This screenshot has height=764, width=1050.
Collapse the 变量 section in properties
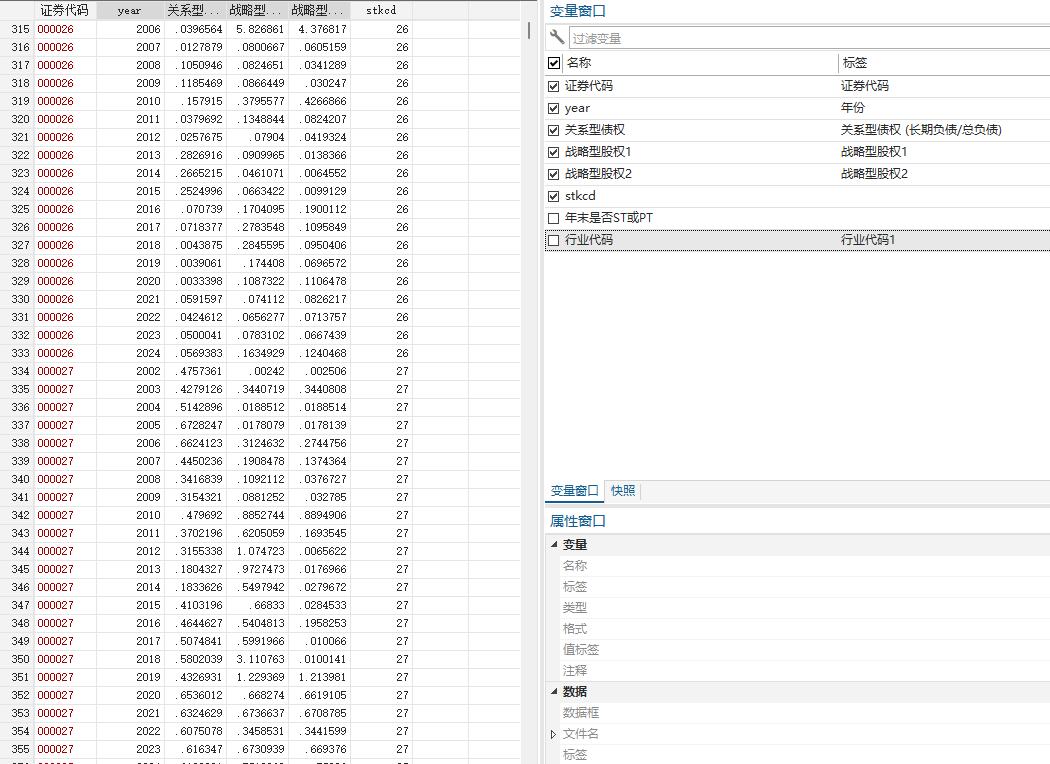click(x=553, y=545)
